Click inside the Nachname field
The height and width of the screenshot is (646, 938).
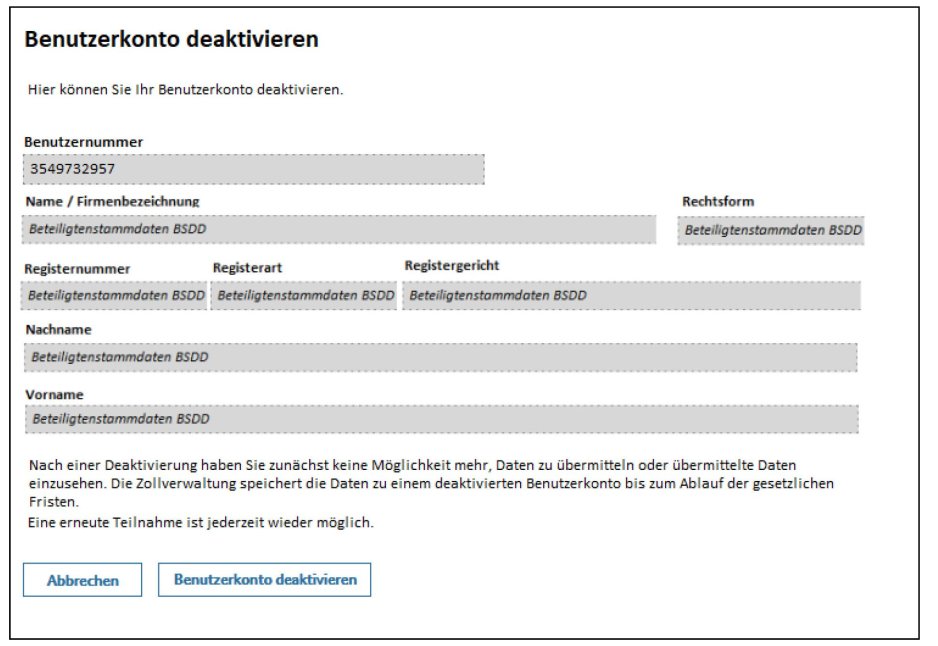click(440, 357)
